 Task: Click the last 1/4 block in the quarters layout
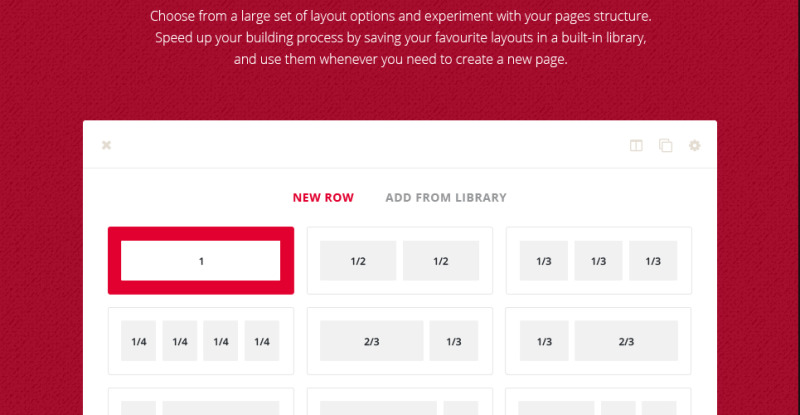(262, 341)
